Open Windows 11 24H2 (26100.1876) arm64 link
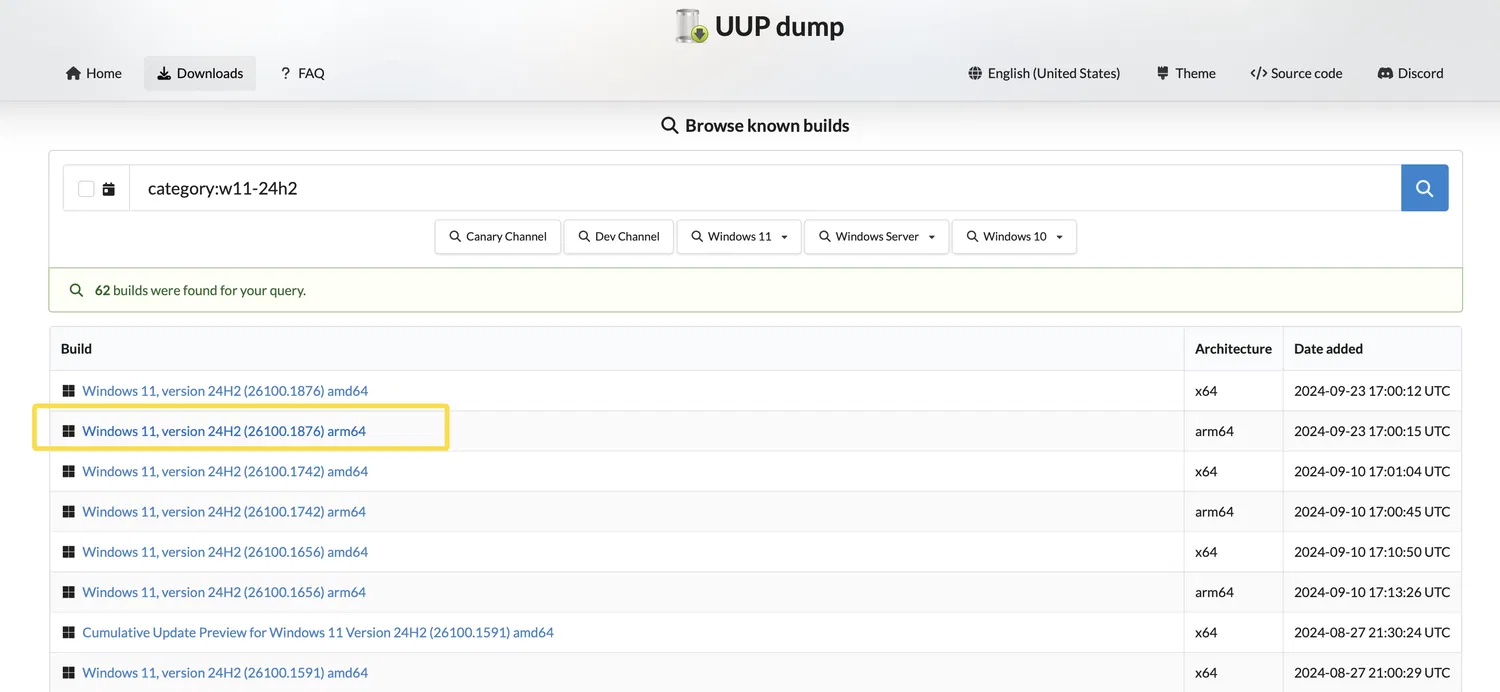Viewport: 1500px width, 692px height. (x=224, y=431)
